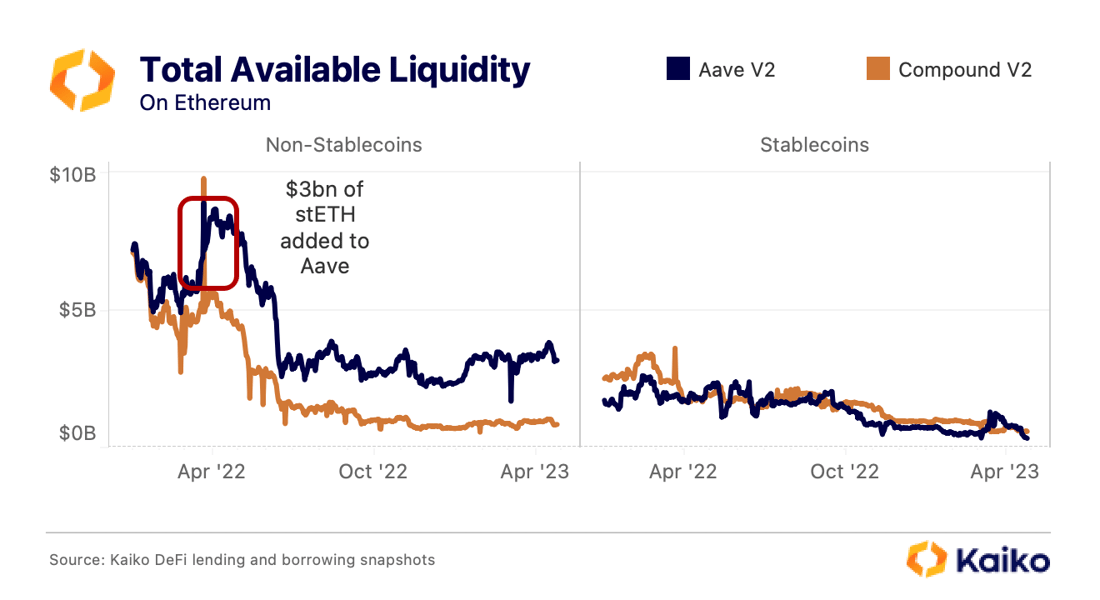The width and height of the screenshot is (1100, 600).
Task: Select the Stablecoins panel header
Action: (x=814, y=145)
